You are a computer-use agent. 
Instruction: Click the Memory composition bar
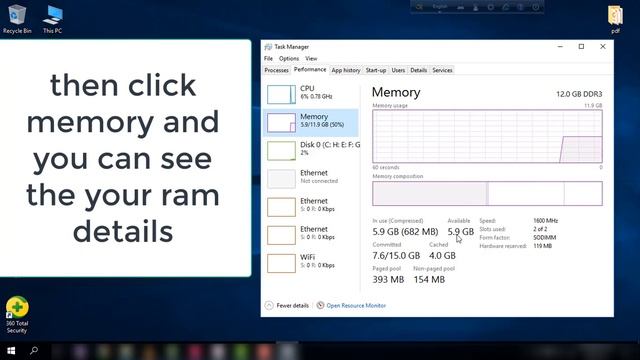click(487, 193)
